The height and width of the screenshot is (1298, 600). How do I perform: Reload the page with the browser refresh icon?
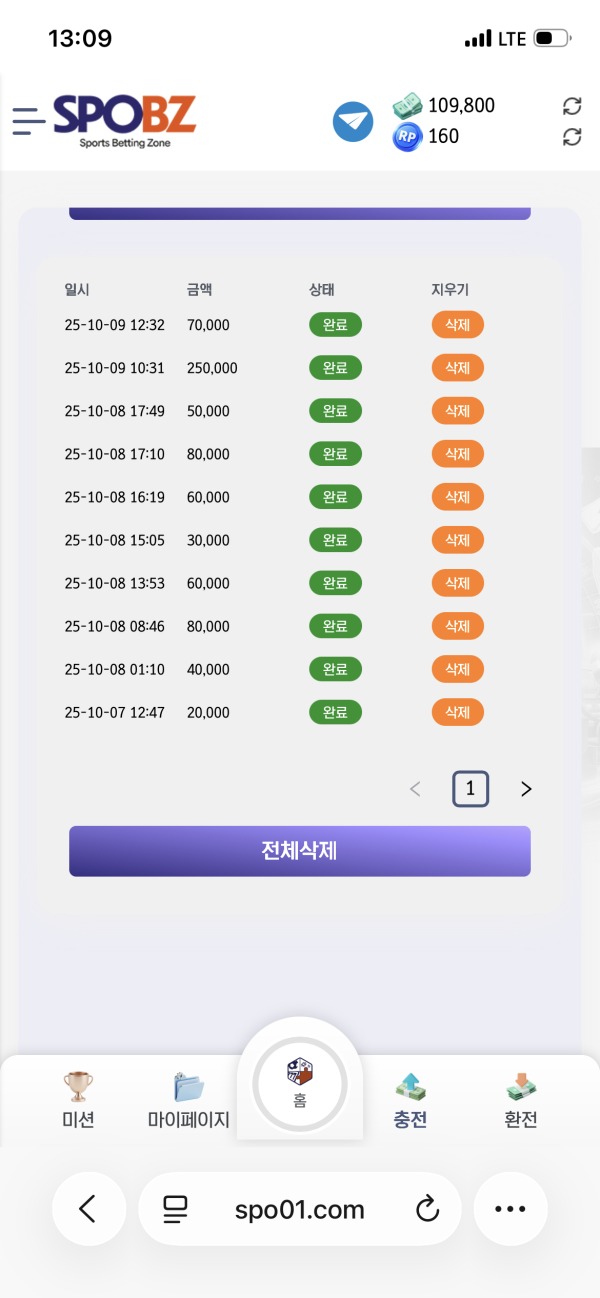[x=427, y=1209]
